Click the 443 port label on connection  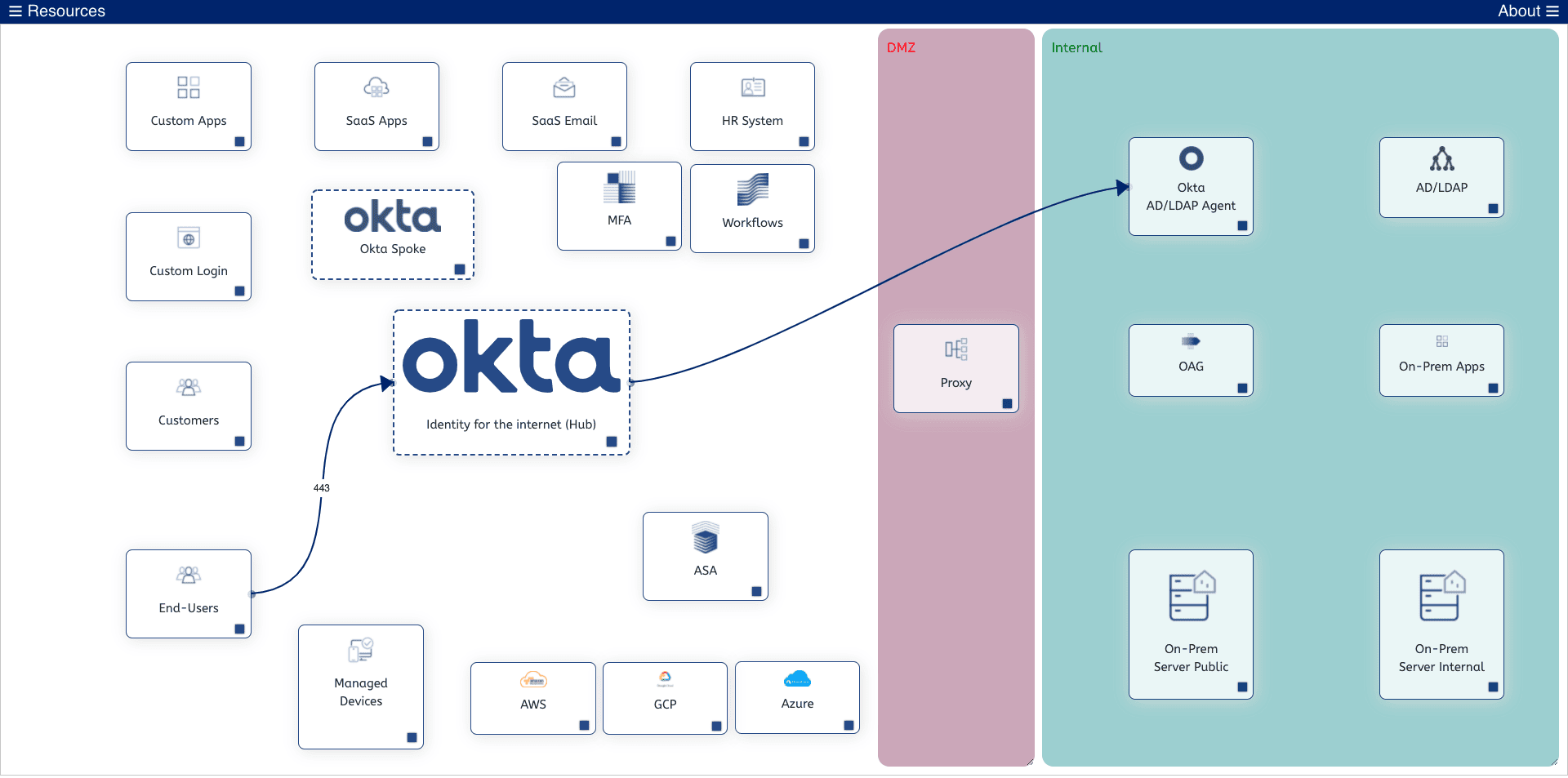(x=322, y=487)
